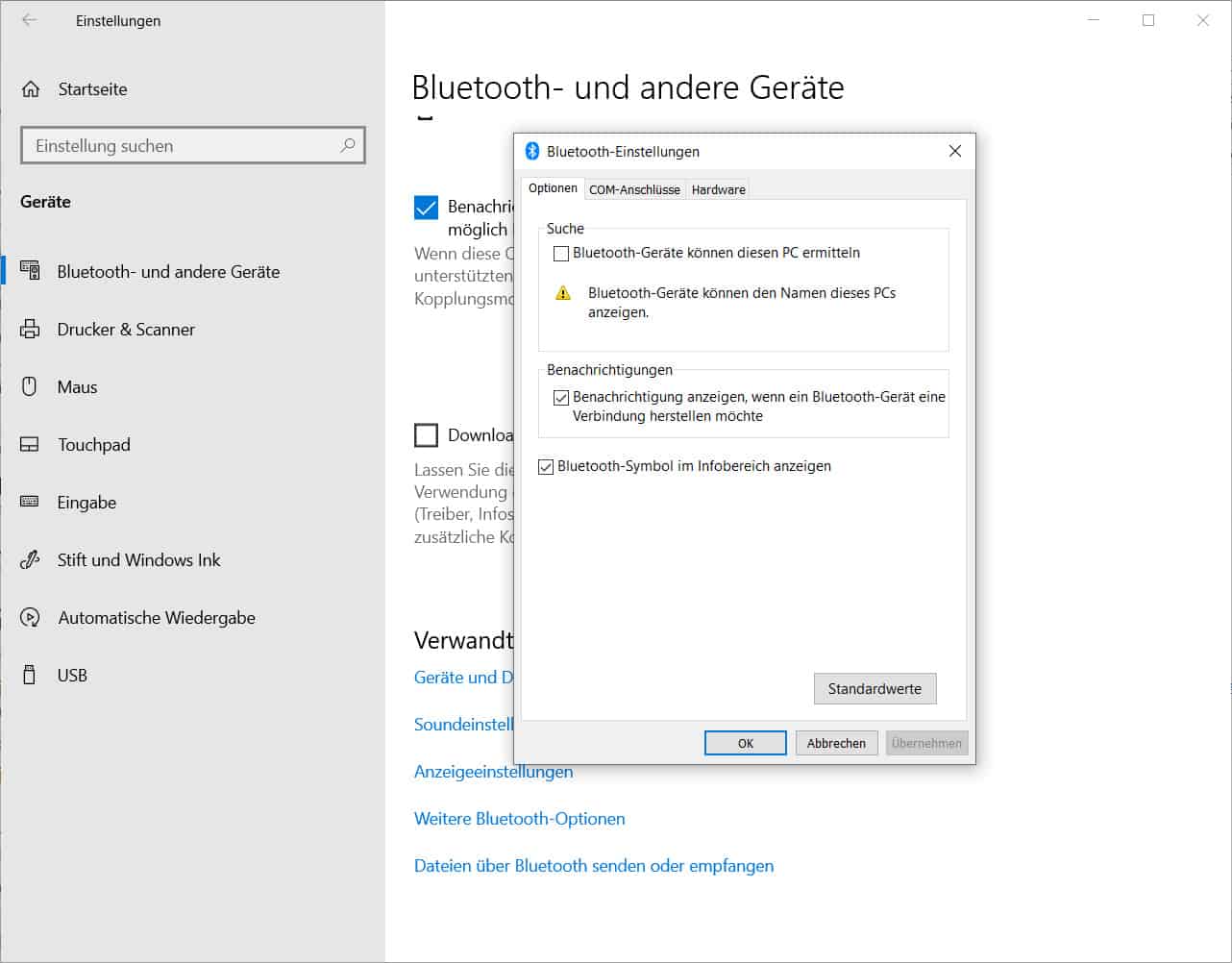Maximize the Einstellungen window
Screen dimensions: 1232x963
coord(1148,20)
